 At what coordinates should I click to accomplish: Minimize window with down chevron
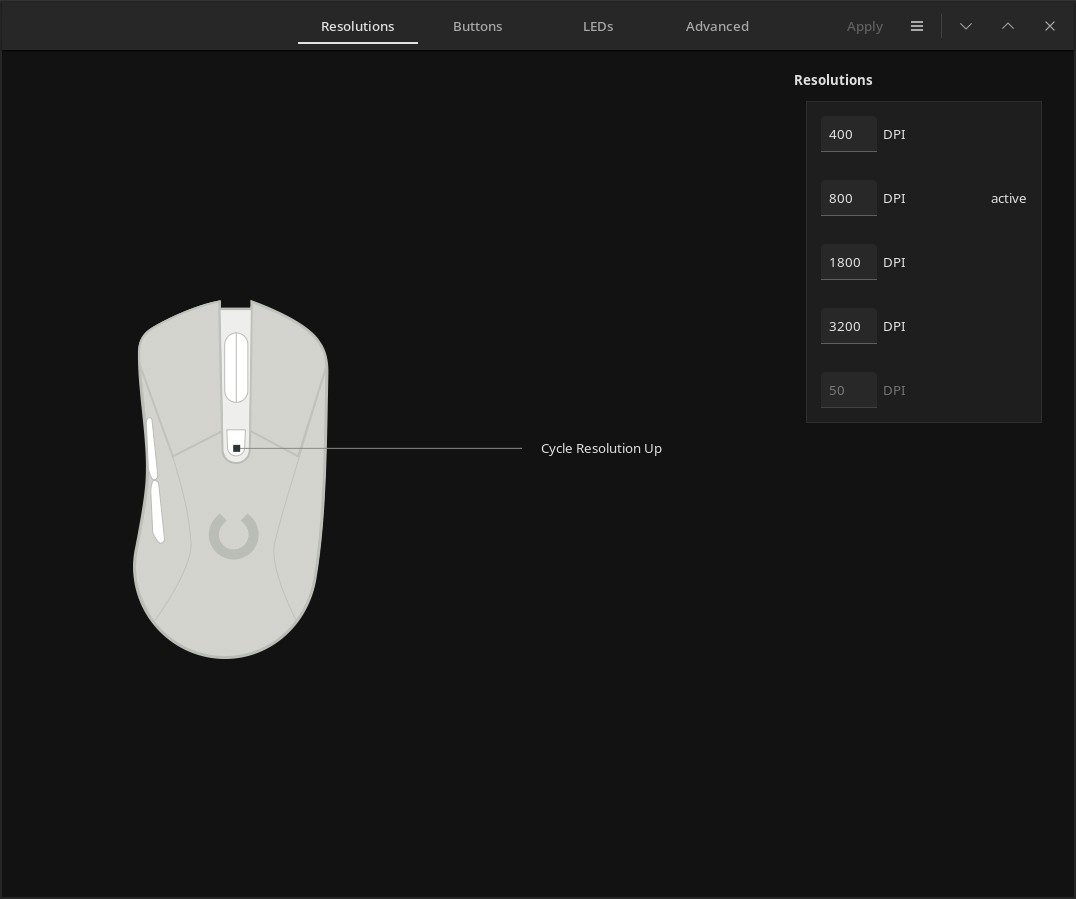pos(966,26)
